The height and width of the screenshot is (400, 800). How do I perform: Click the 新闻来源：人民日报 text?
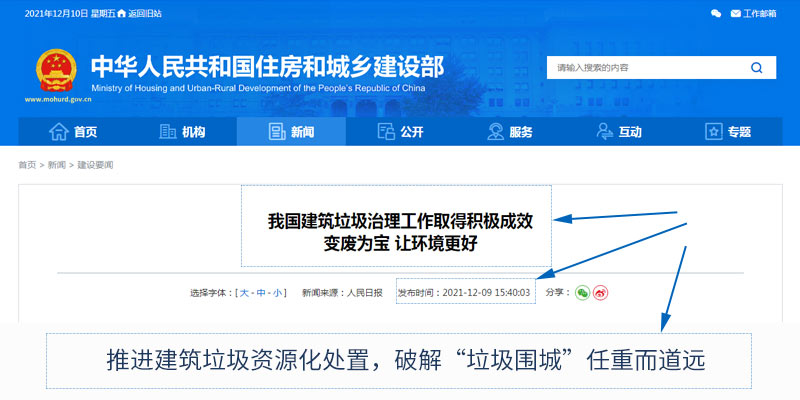coord(342,293)
